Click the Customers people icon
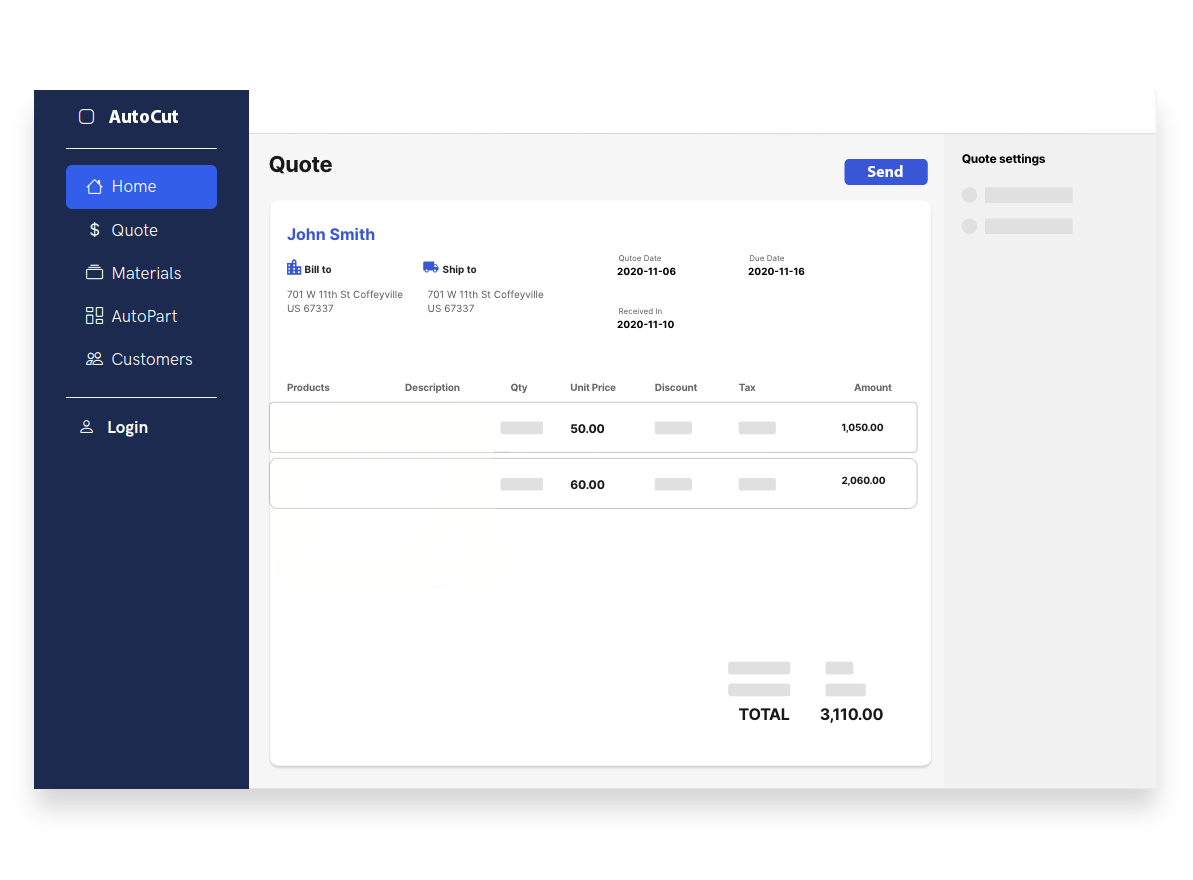The height and width of the screenshot is (880, 1193). click(94, 359)
